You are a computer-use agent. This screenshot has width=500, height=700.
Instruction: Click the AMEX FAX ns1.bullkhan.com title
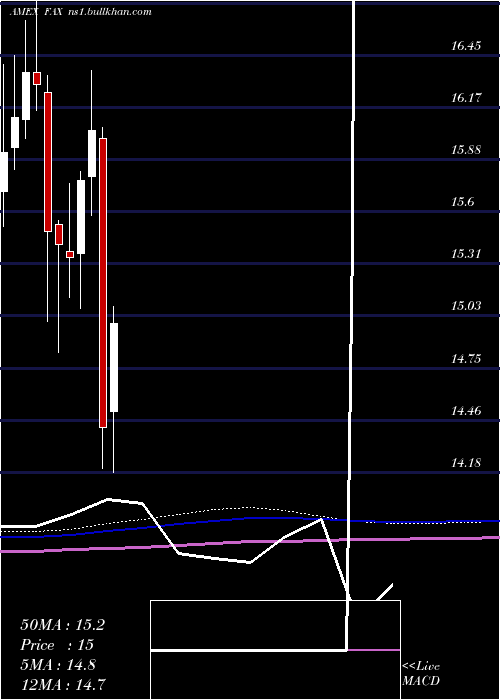coord(80,12)
